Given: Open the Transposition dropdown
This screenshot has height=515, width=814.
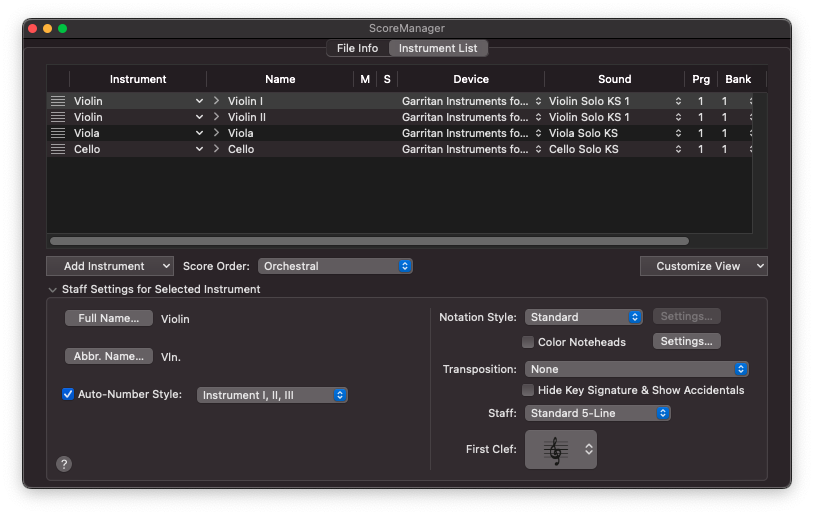Looking at the screenshot, I should pyautogui.click(x=636, y=369).
